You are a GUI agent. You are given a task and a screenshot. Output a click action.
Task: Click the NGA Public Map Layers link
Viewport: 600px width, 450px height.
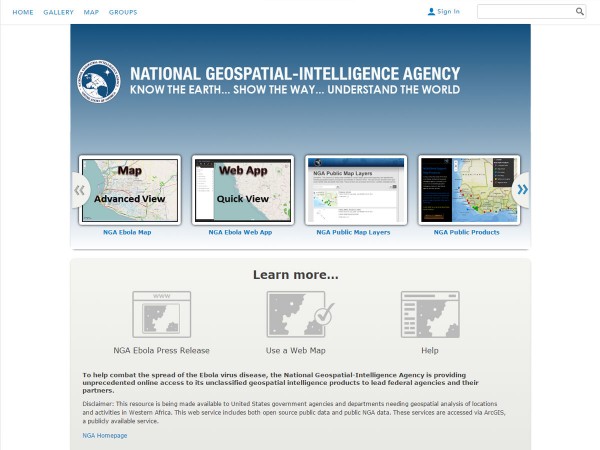(353, 232)
